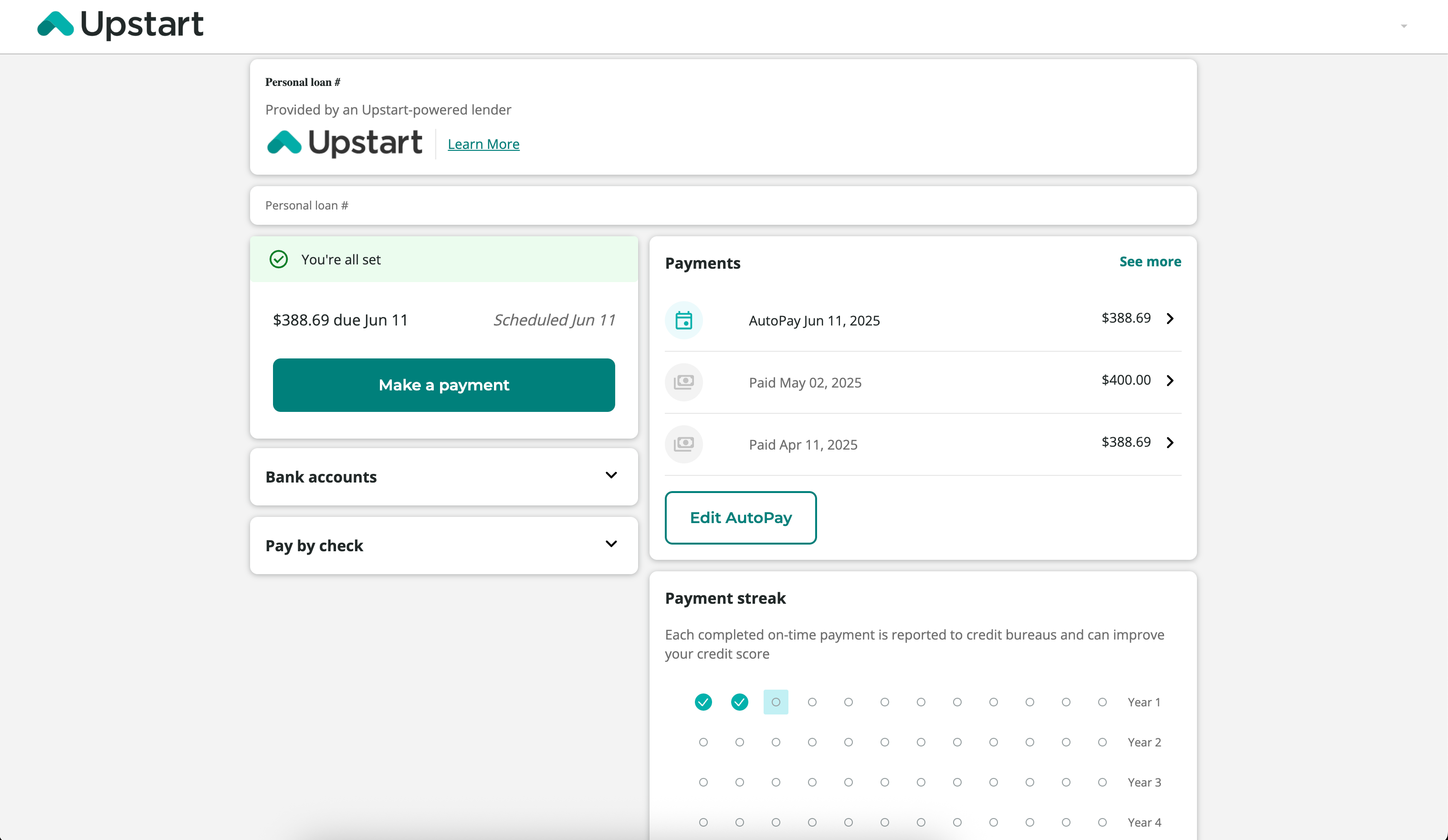Click the first completed payment checkmark in Year 1
Viewport: 1448px width, 840px height.
click(x=703, y=702)
